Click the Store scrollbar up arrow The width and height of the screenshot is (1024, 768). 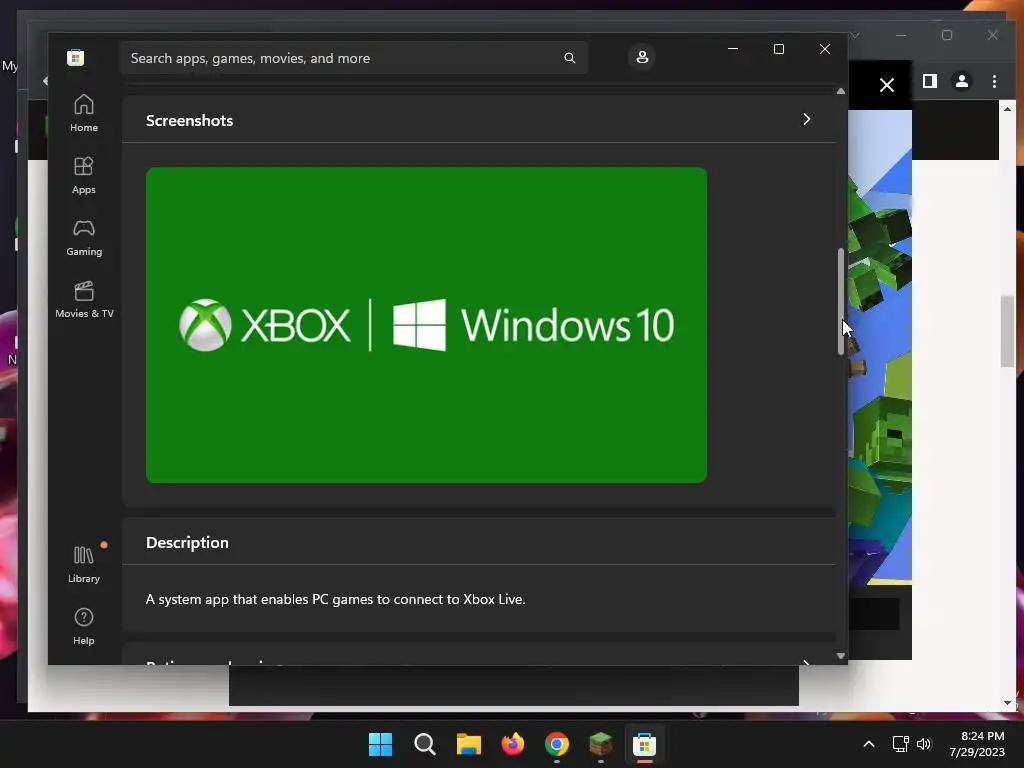click(x=840, y=91)
